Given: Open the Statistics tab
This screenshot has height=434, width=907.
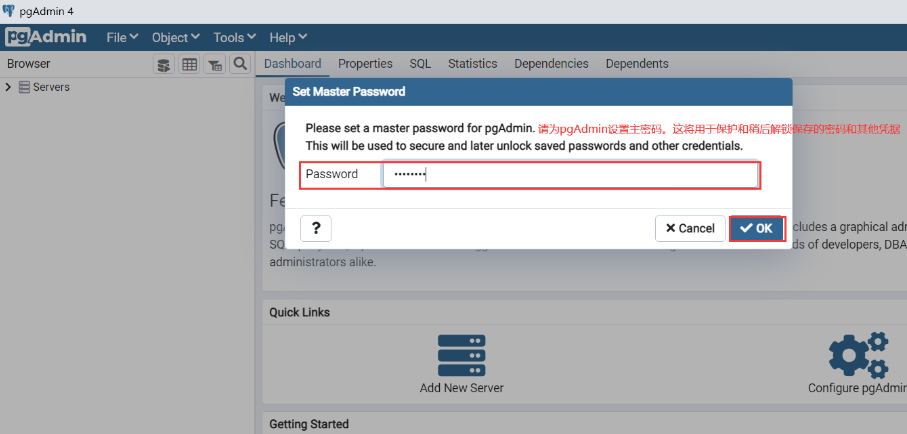Looking at the screenshot, I should (x=472, y=64).
